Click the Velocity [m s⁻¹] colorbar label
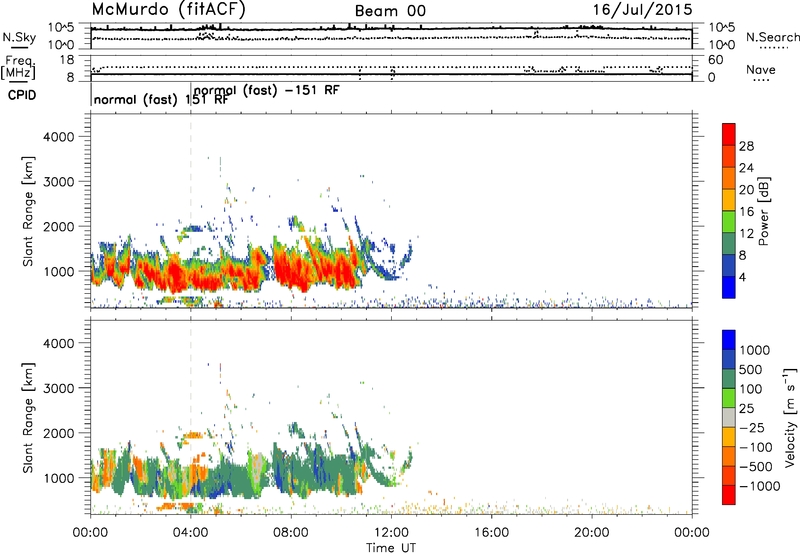 pyautogui.click(x=790, y=417)
